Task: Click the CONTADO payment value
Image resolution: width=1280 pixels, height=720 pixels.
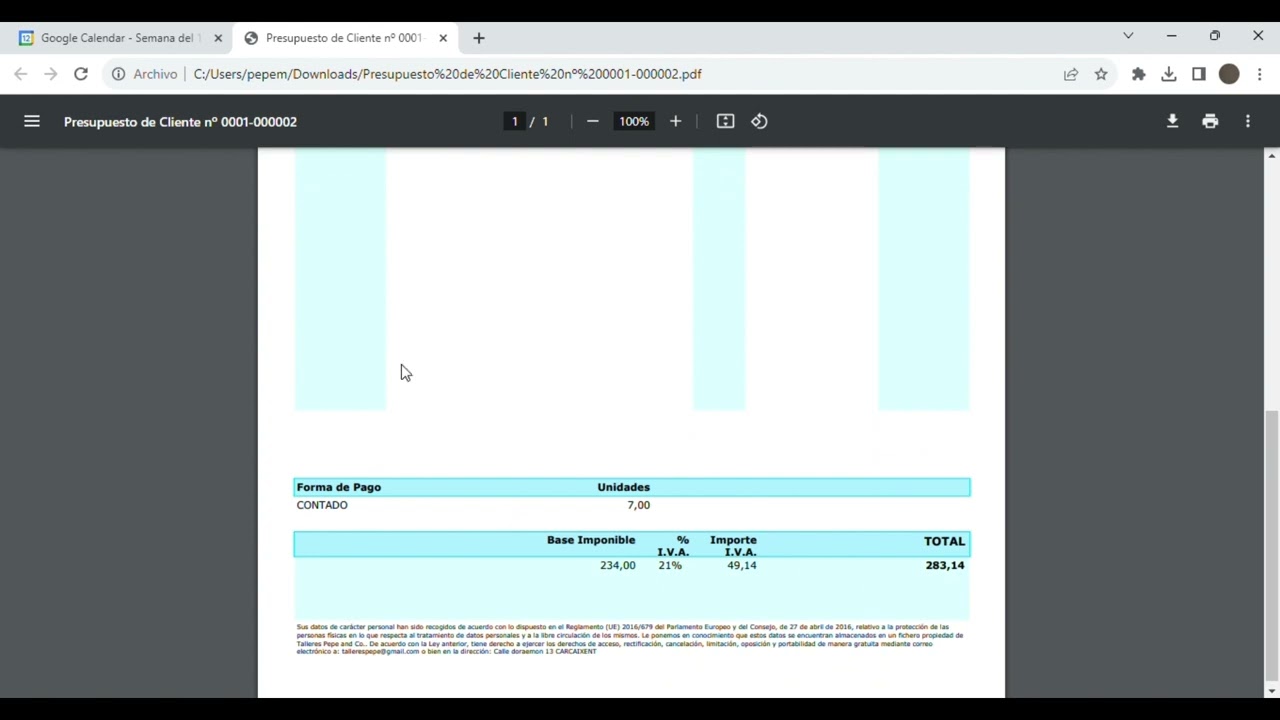Action: 322,505
